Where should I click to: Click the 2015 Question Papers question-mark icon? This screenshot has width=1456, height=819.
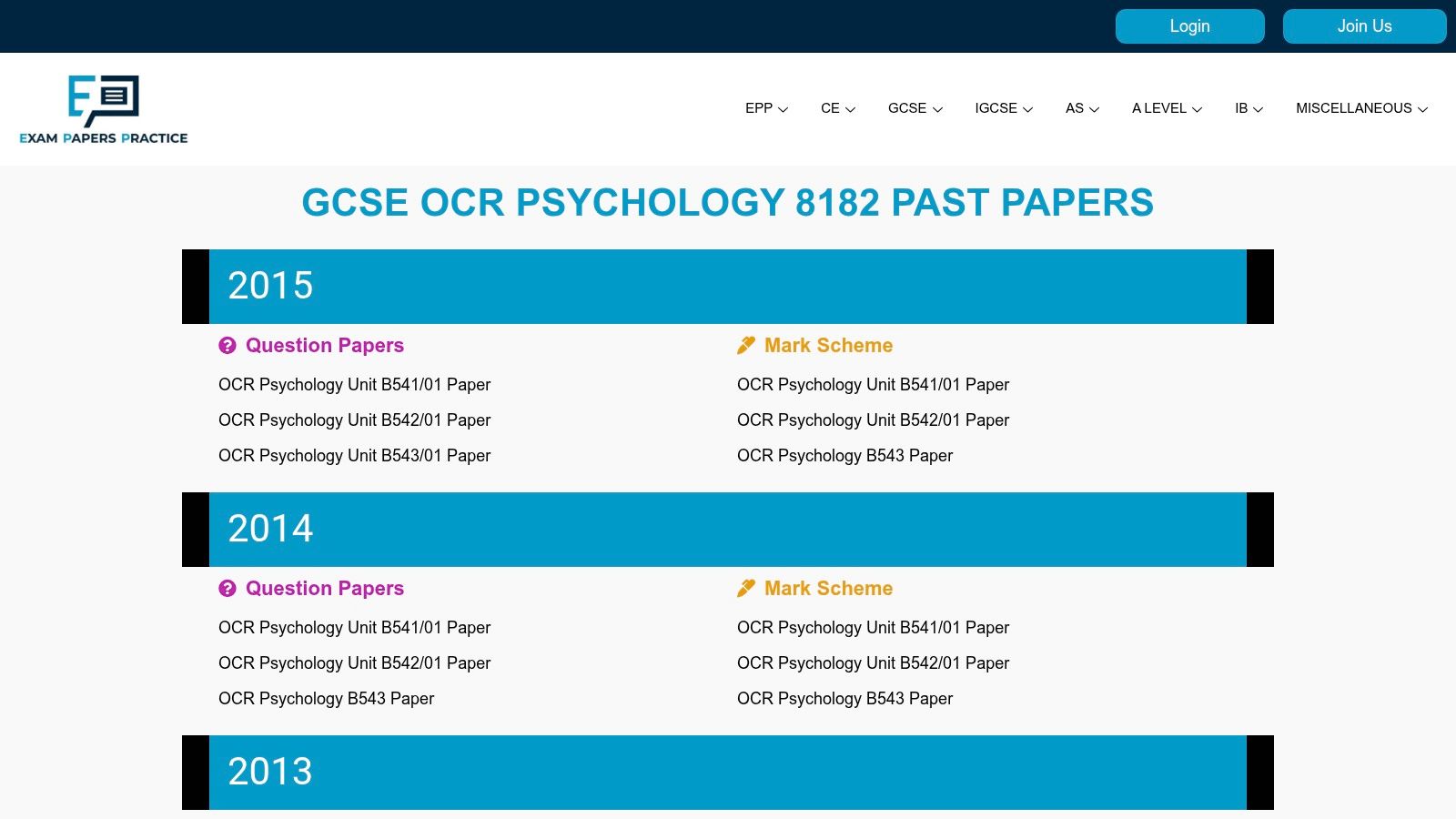point(227,346)
